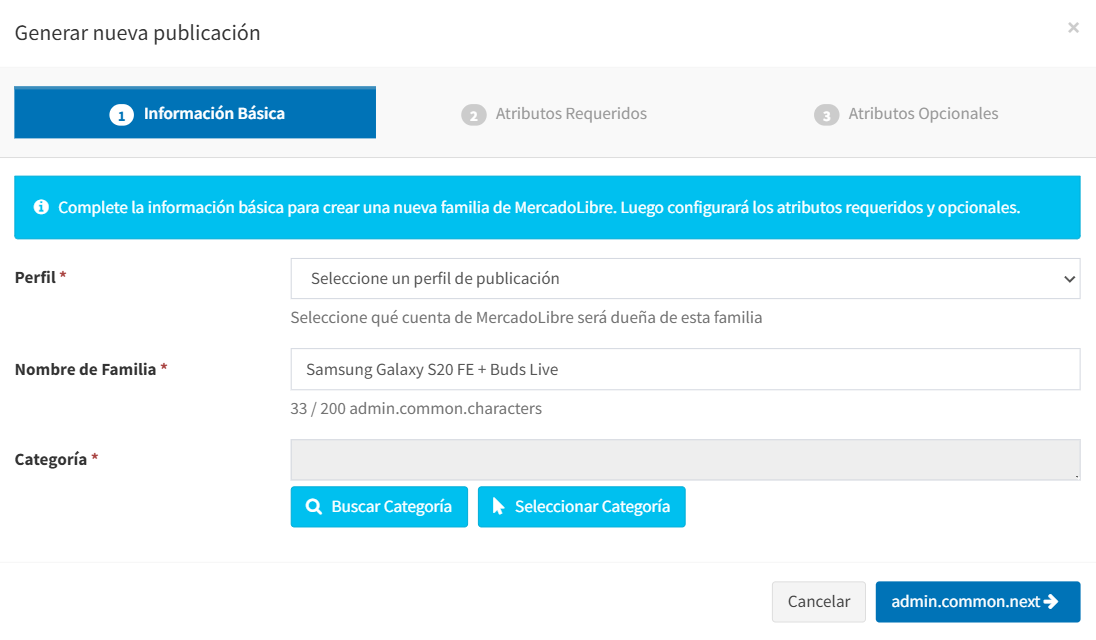Go to the Atributos Opcionales tab
Image resolution: width=1096 pixels, height=640 pixels.
click(922, 114)
